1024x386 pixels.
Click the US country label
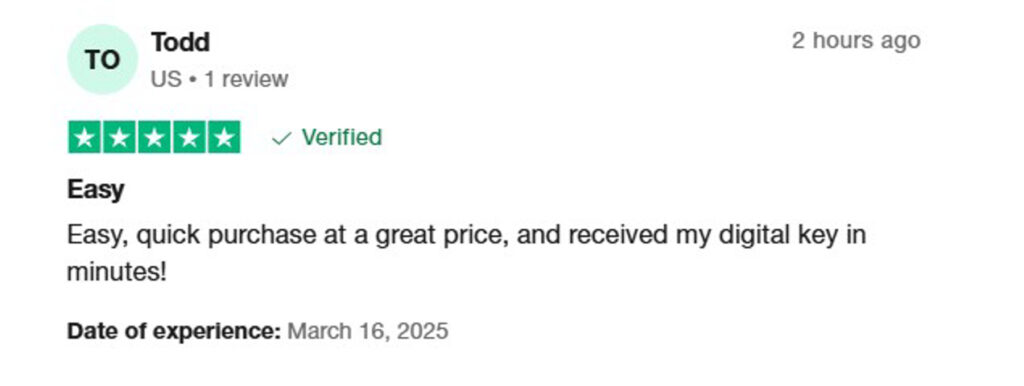click(166, 79)
